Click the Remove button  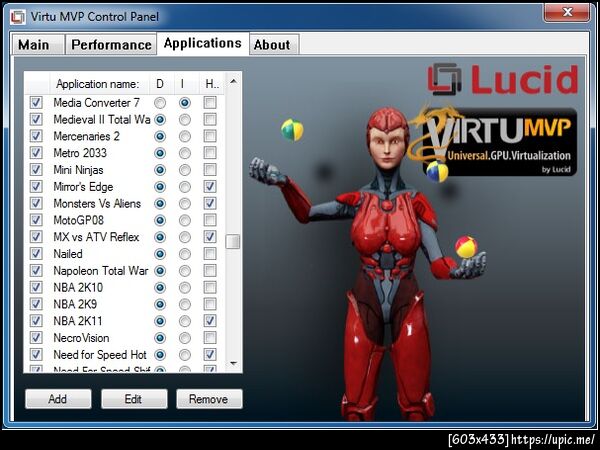pos(209,399)
